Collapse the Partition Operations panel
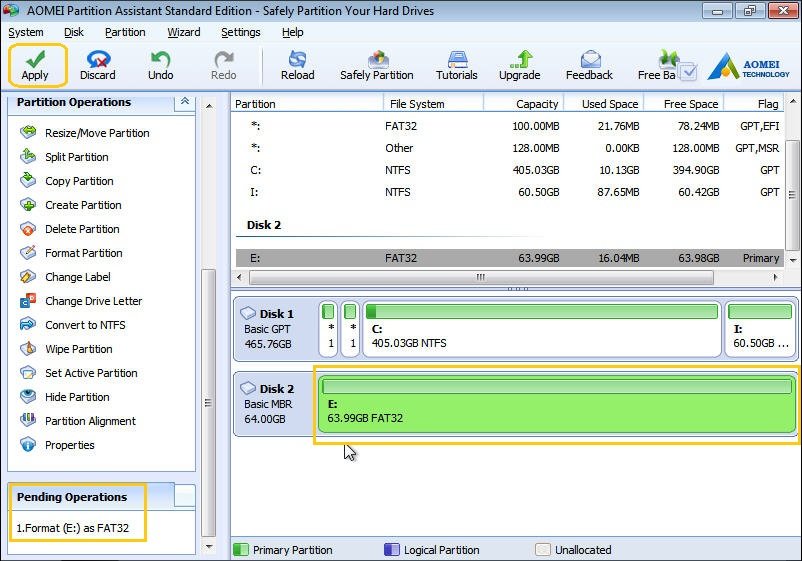802x561 pixels. click(185, 101)
